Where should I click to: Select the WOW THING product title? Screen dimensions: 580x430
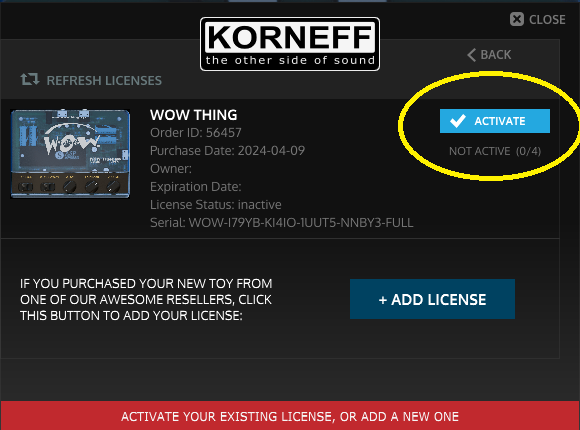[193, 115]
